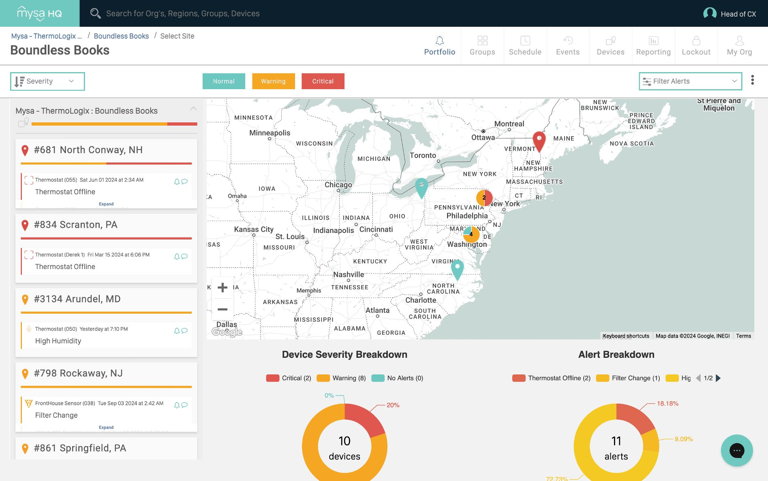Click the search for Orgs, Regions, Groups field
Image resolution: width=768 pixels, height=481 pixels.
(x=183, y=14)
